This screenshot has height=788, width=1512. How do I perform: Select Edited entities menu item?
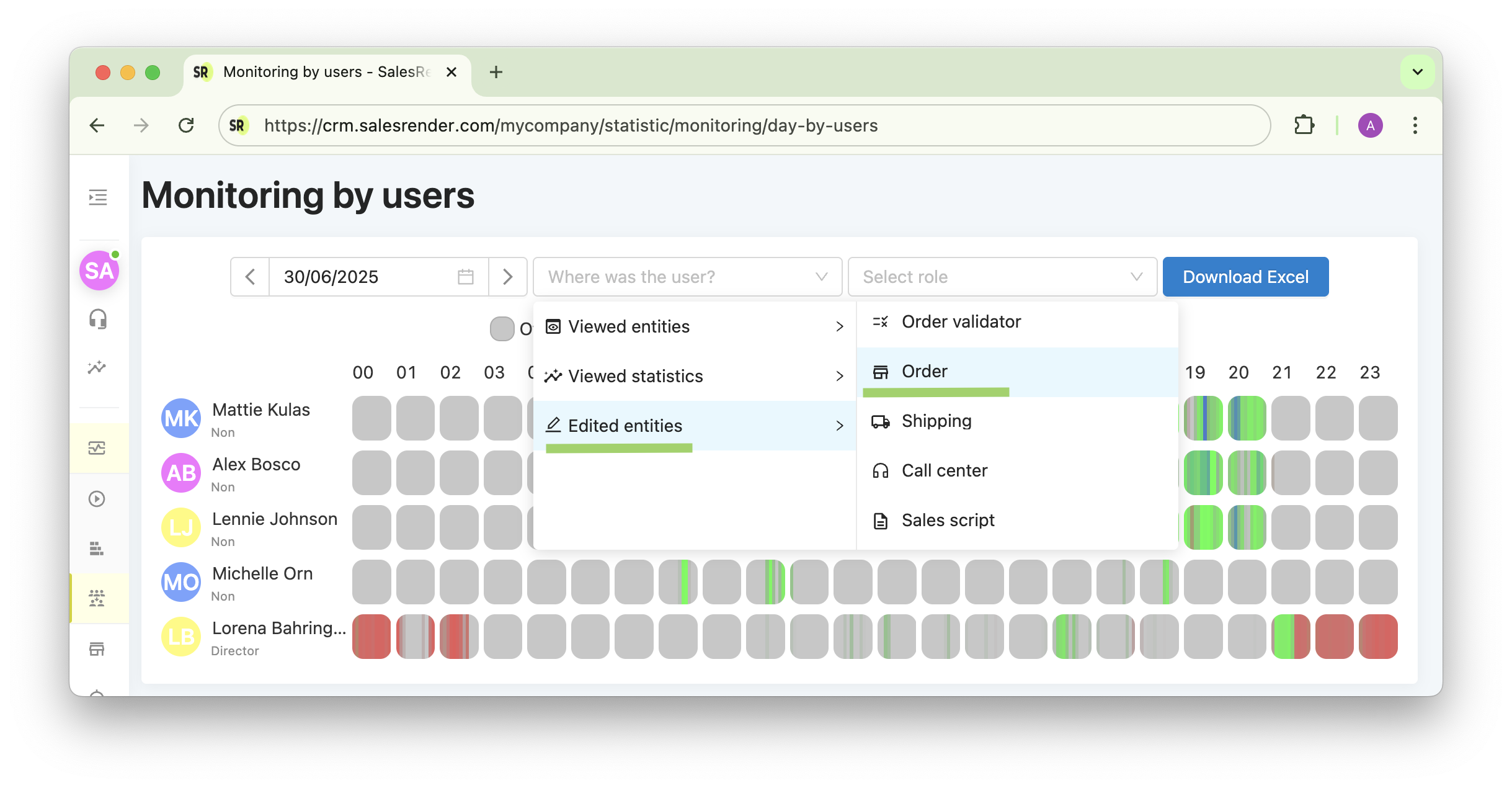click(x=695, y=426)
